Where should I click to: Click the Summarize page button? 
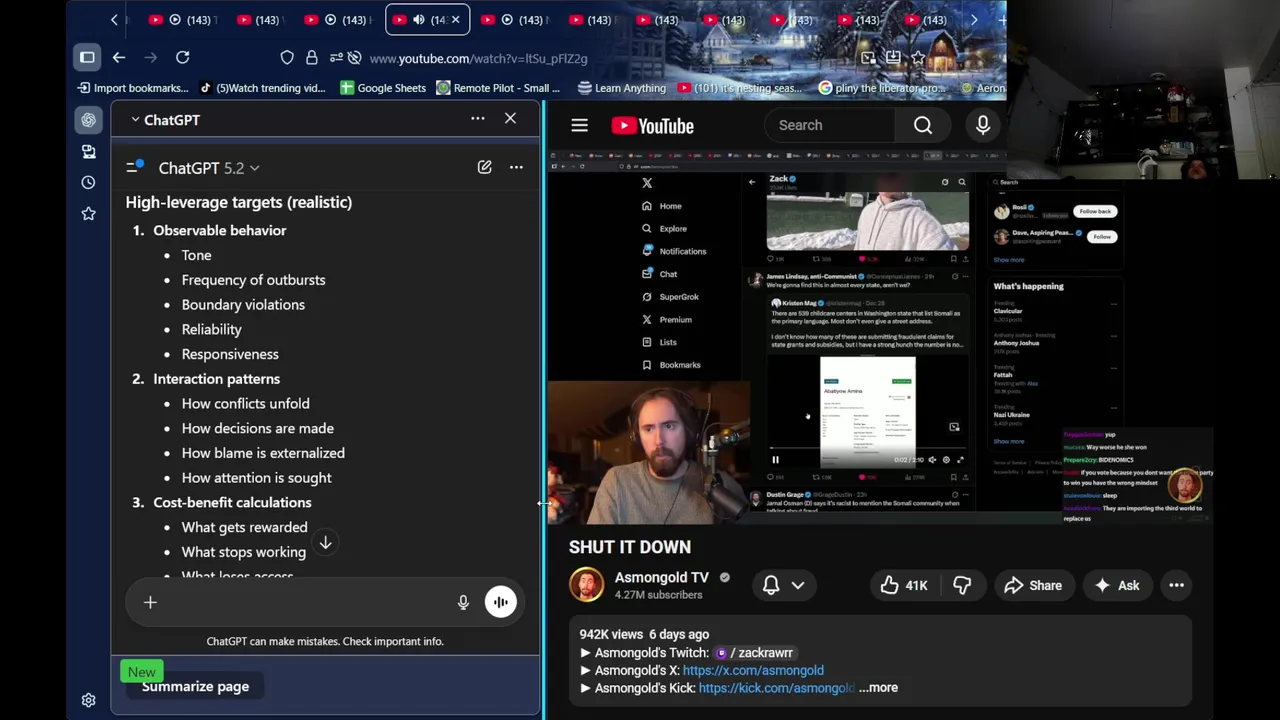click(195, 686)
